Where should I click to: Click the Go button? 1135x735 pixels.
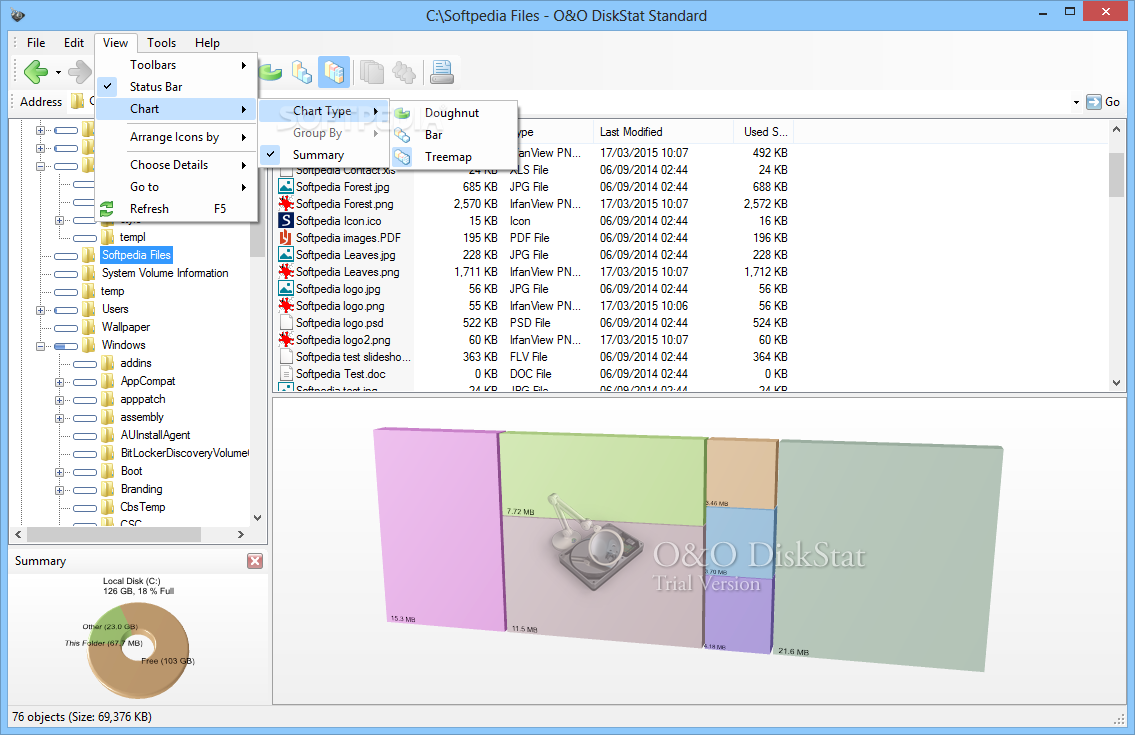click(x=1103, y=102)
